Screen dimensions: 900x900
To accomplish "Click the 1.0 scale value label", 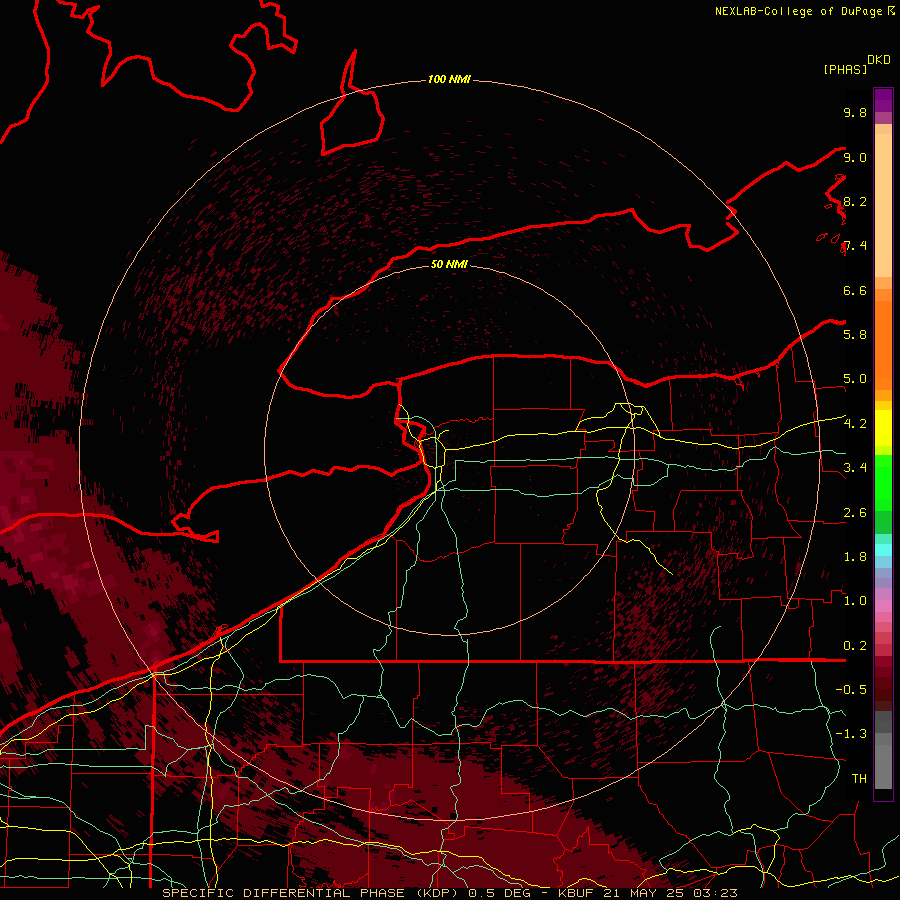I will pos(855,601).
